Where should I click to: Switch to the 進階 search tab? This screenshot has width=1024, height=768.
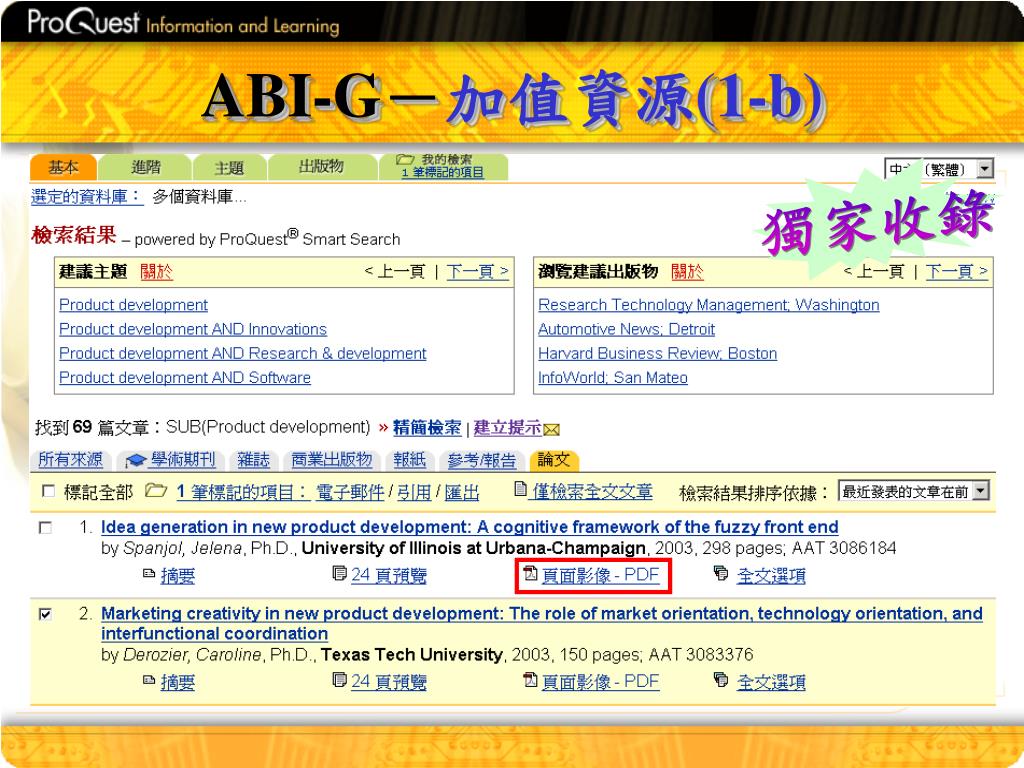[145, 168]
